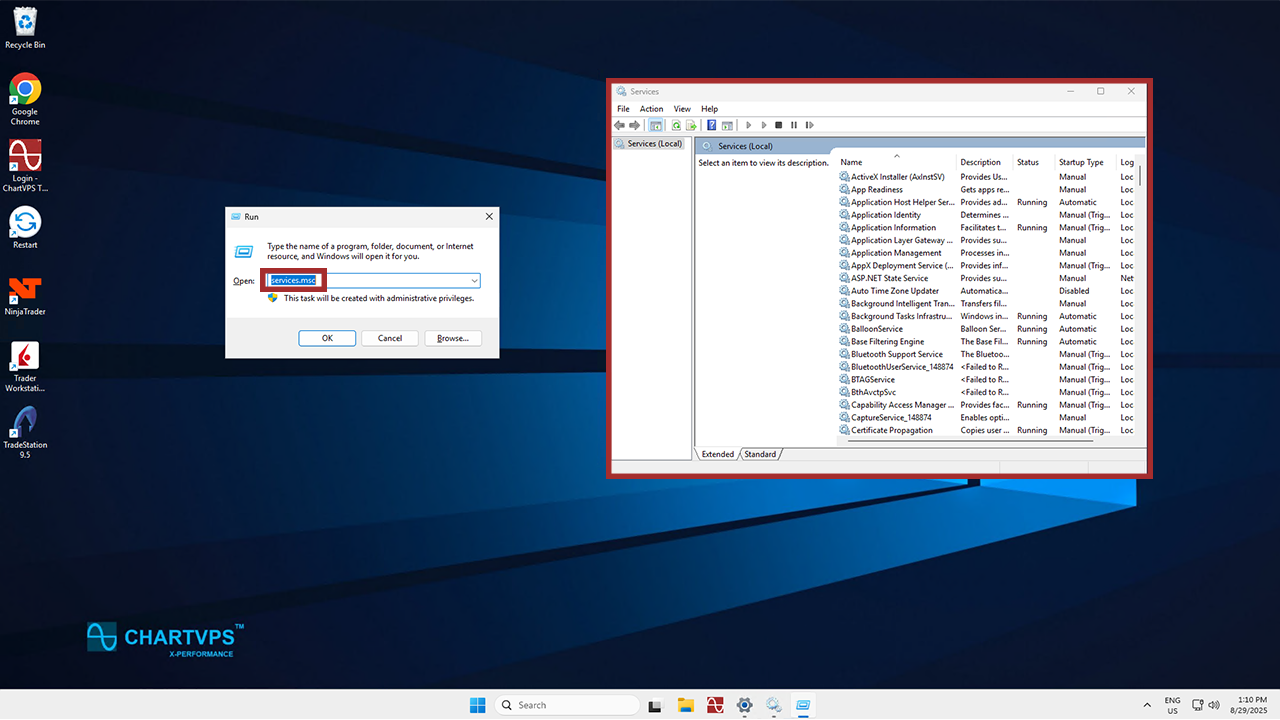Open the Action menu in Services

pos(651,109)
